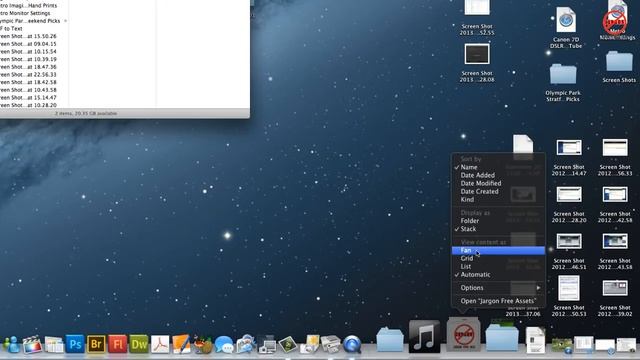
Task: Click the computer display icon in Dock
Action: click(x=267, y=344)
